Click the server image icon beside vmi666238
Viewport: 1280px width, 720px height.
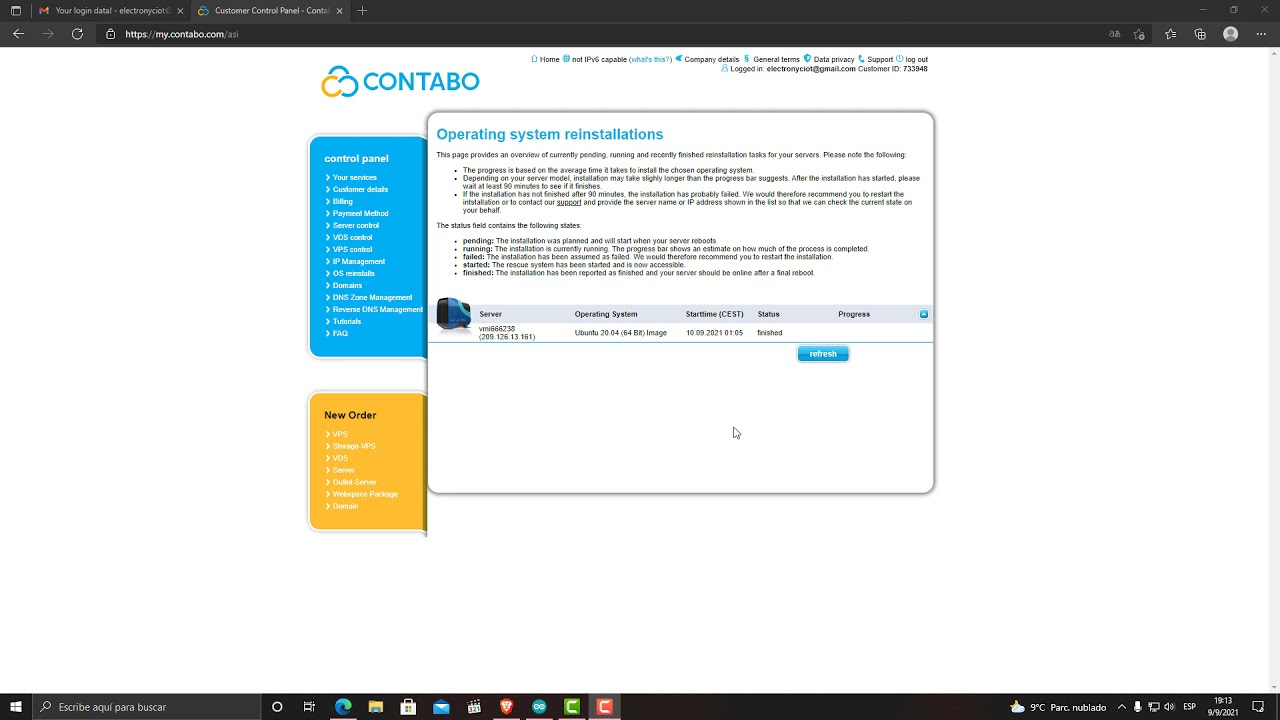tap(454, 316)
